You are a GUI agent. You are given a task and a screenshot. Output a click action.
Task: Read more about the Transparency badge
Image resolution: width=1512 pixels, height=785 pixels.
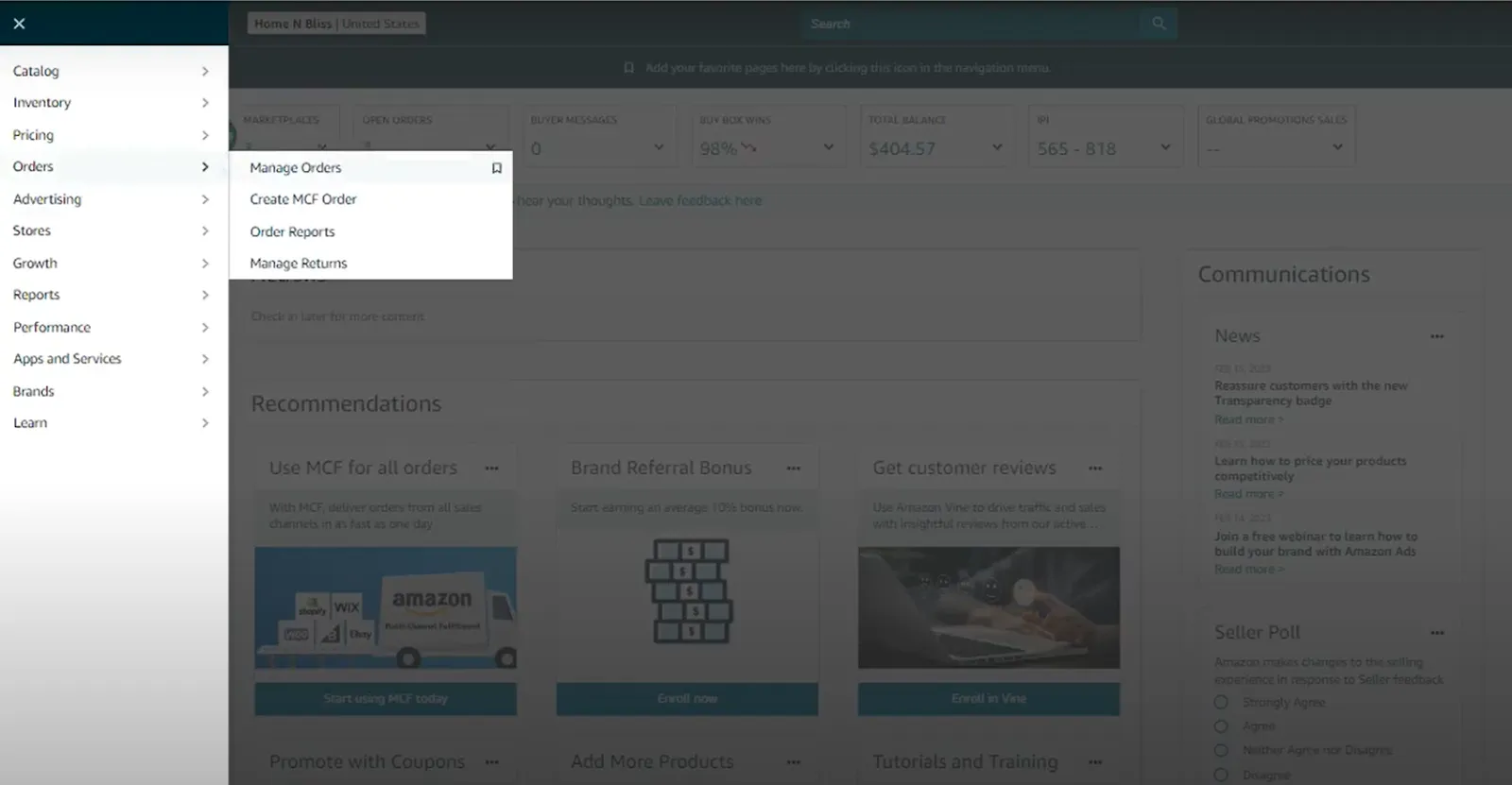1248,419
